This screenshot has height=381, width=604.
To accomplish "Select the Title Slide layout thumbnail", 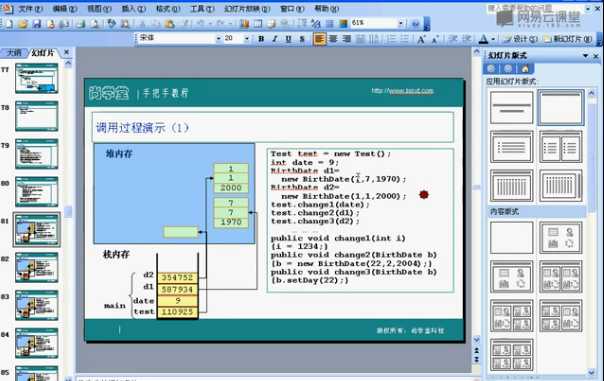I will (512, 107).
